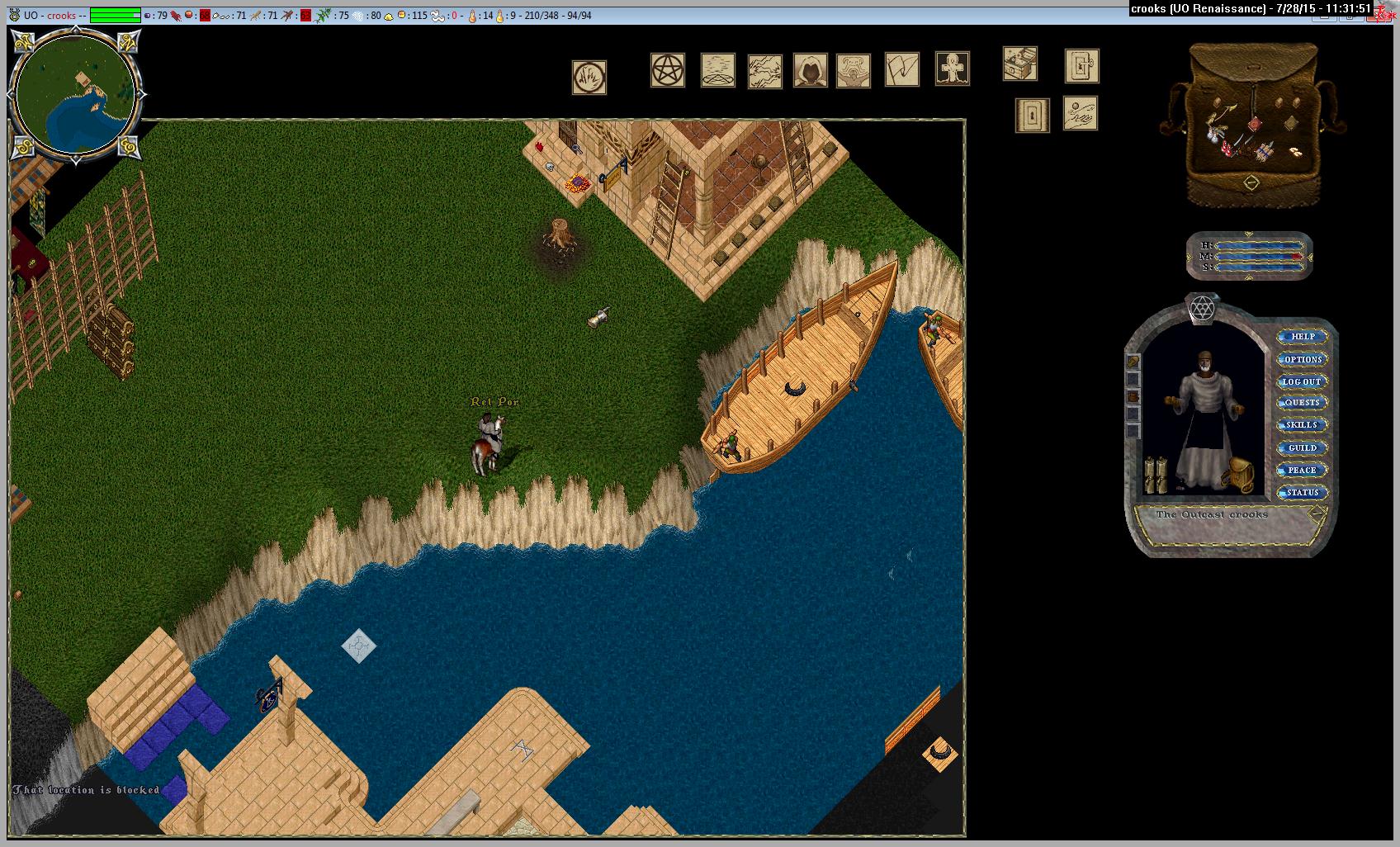Click the mounted character named Rel Por

click(487, 444)
